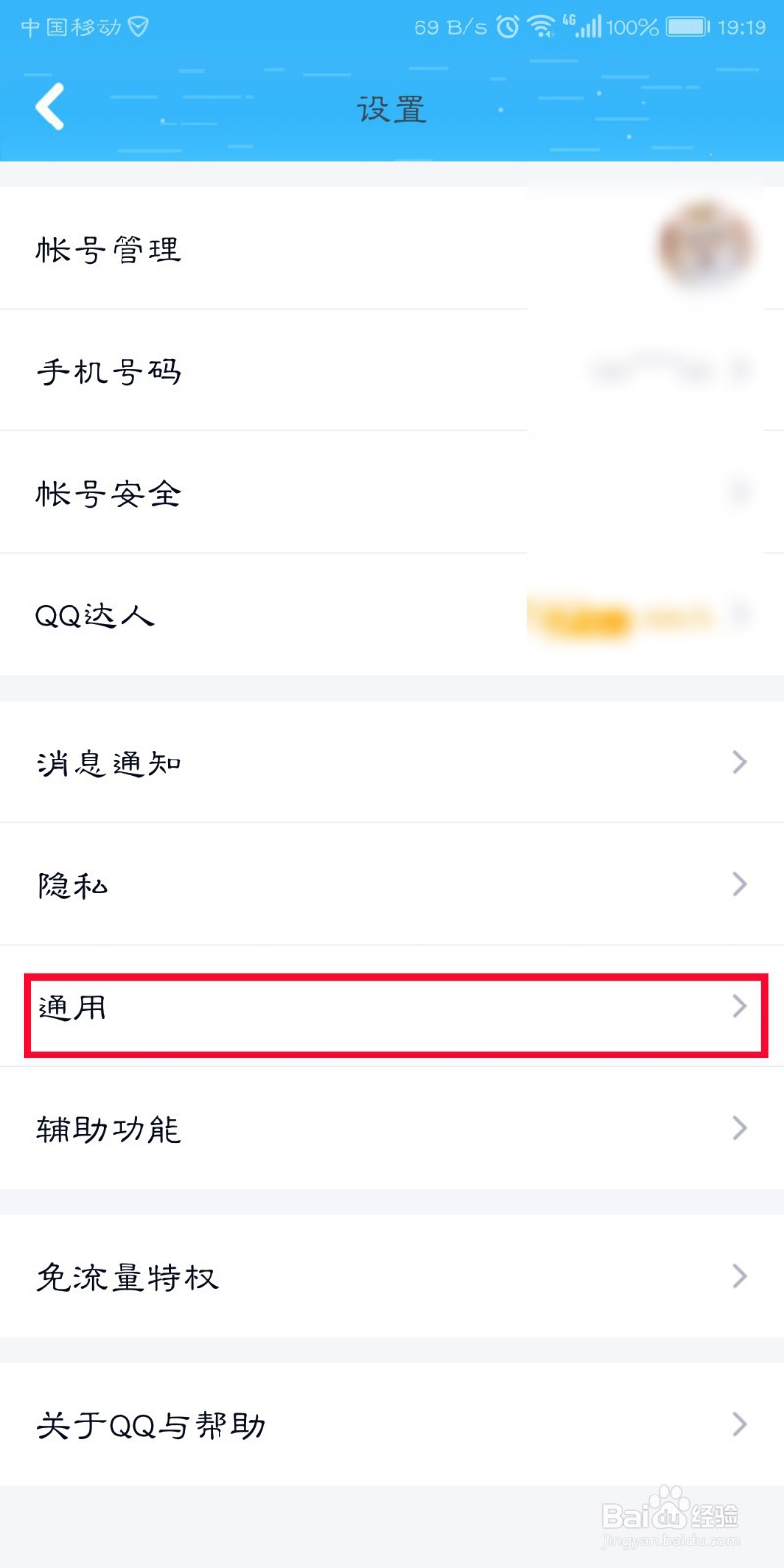The image size is (784, 1568).
Task: Open the 手机号码 phone number entry
Action: (x=109, y=371)
